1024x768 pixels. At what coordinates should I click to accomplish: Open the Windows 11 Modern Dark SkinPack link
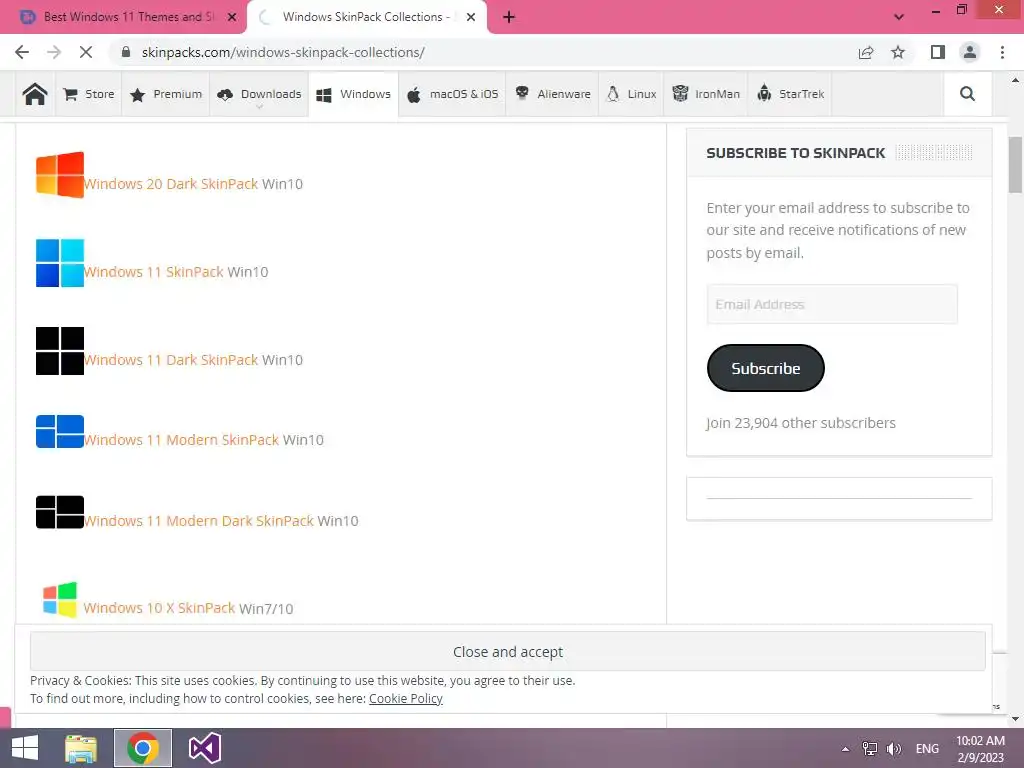pos(199,520)
